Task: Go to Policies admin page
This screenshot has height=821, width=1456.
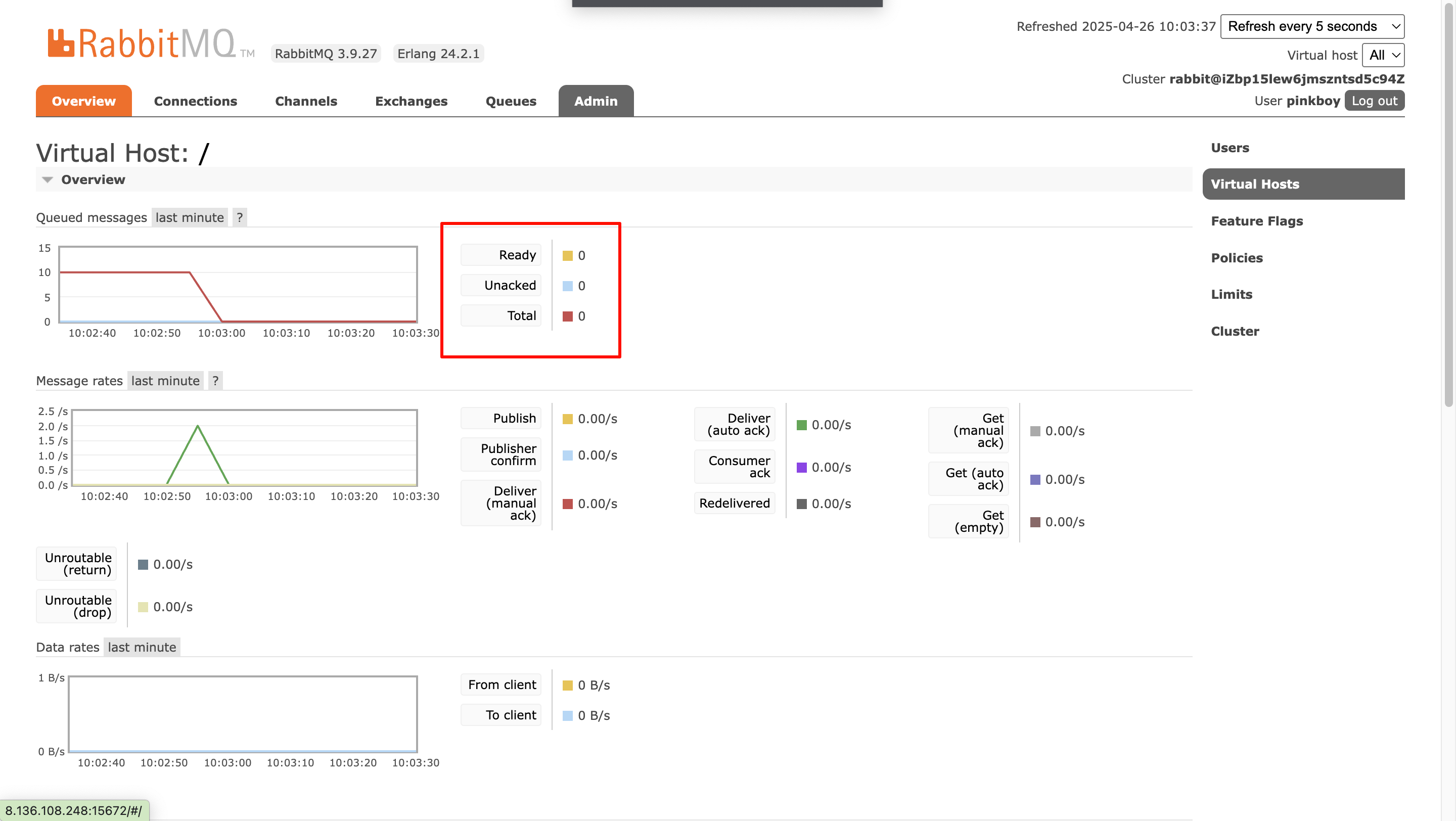Action: click(1236, 258)
